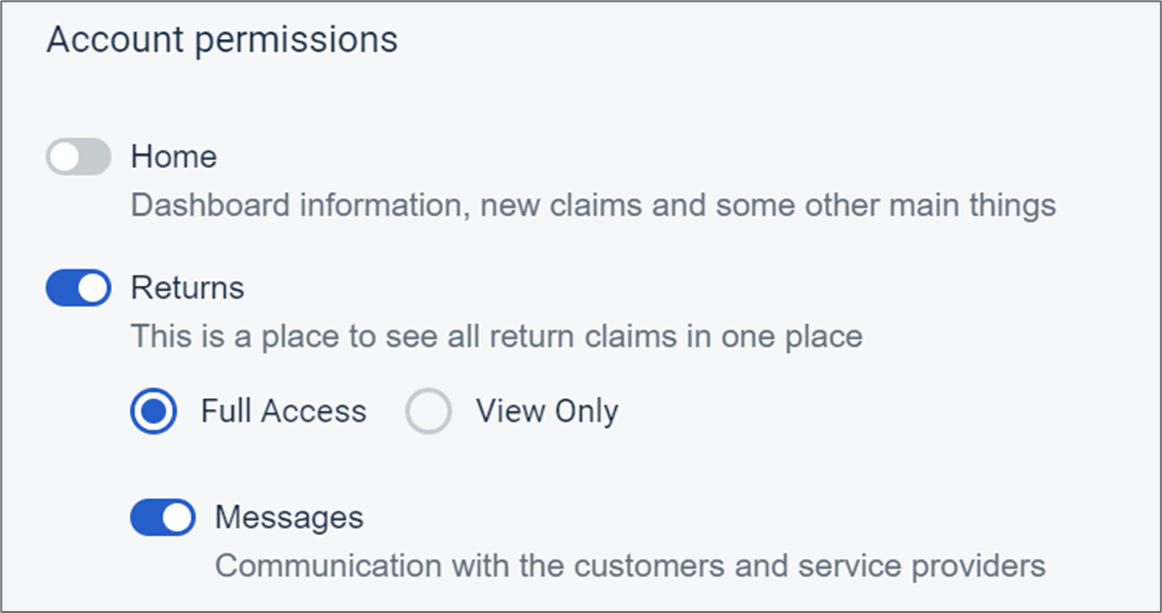Keep Returns on full access level
1162x613 pixels.
[153, 412]
